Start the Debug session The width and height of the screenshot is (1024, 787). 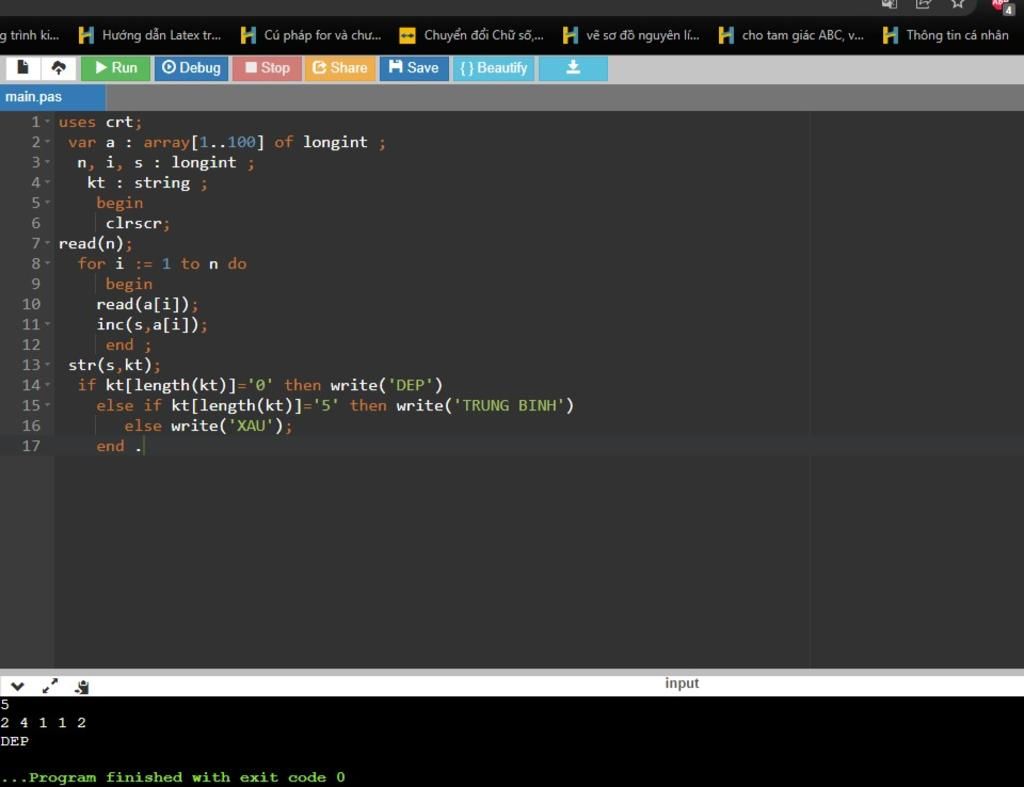[191, 68]
